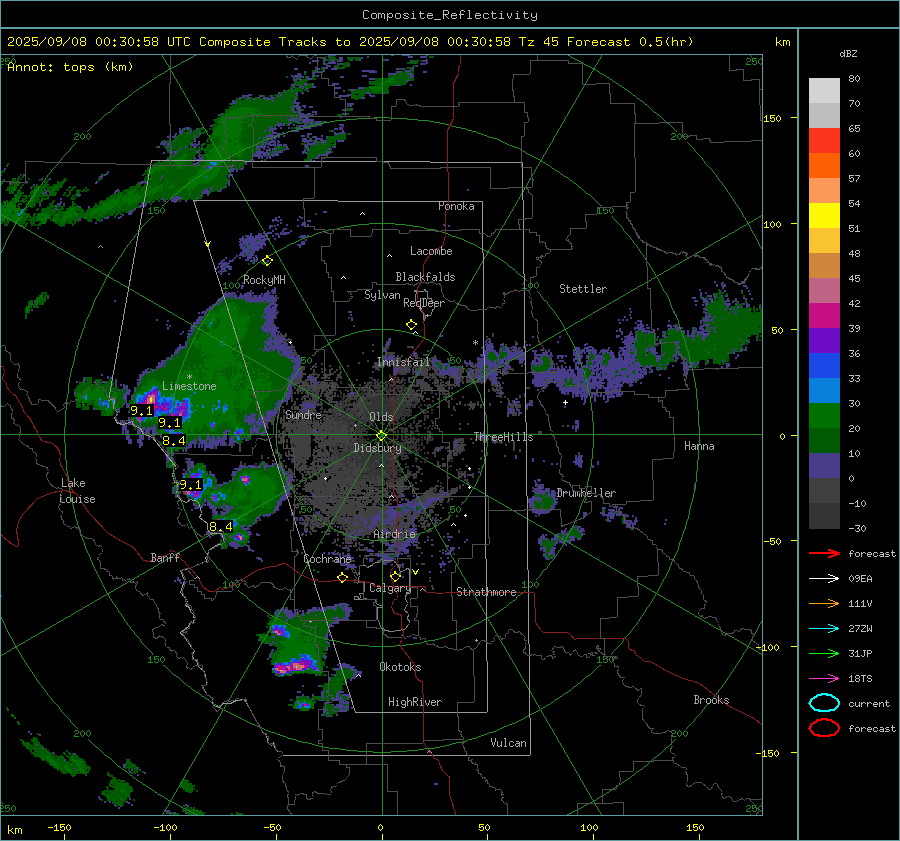Click the 8.4 storm top label nearest Banff
This screenshot has width=900, height=841.
point(221,526)
